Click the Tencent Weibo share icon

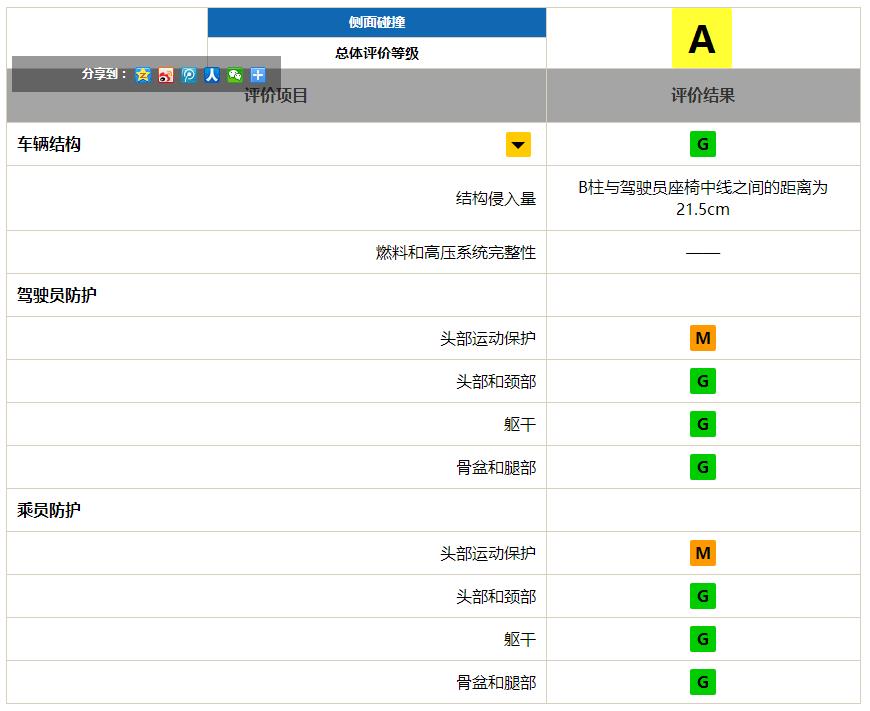[x=189, y=75]
